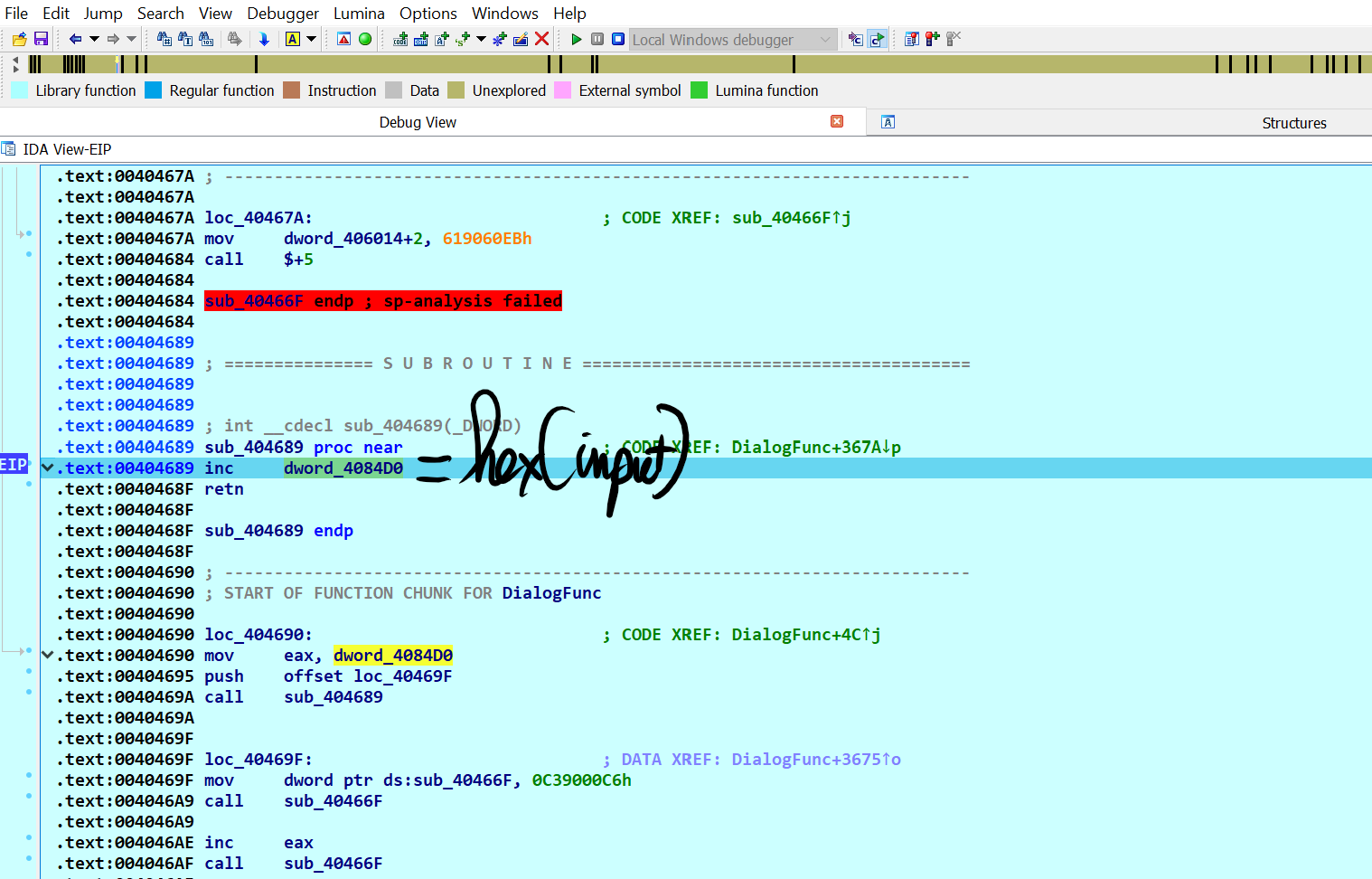Click the step into 'C' arrow icon
The image size is (1372, 879).
[856, 39]
